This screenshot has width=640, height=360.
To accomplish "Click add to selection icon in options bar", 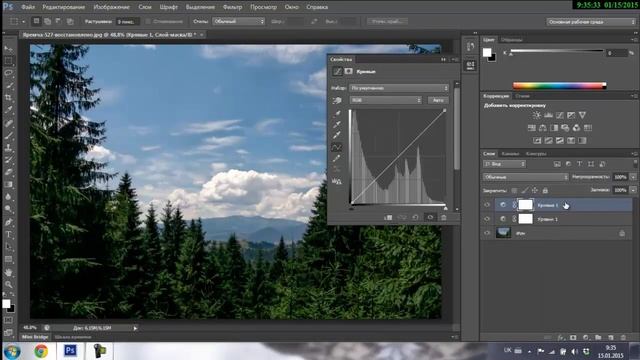I will click(x=48, y=21).
